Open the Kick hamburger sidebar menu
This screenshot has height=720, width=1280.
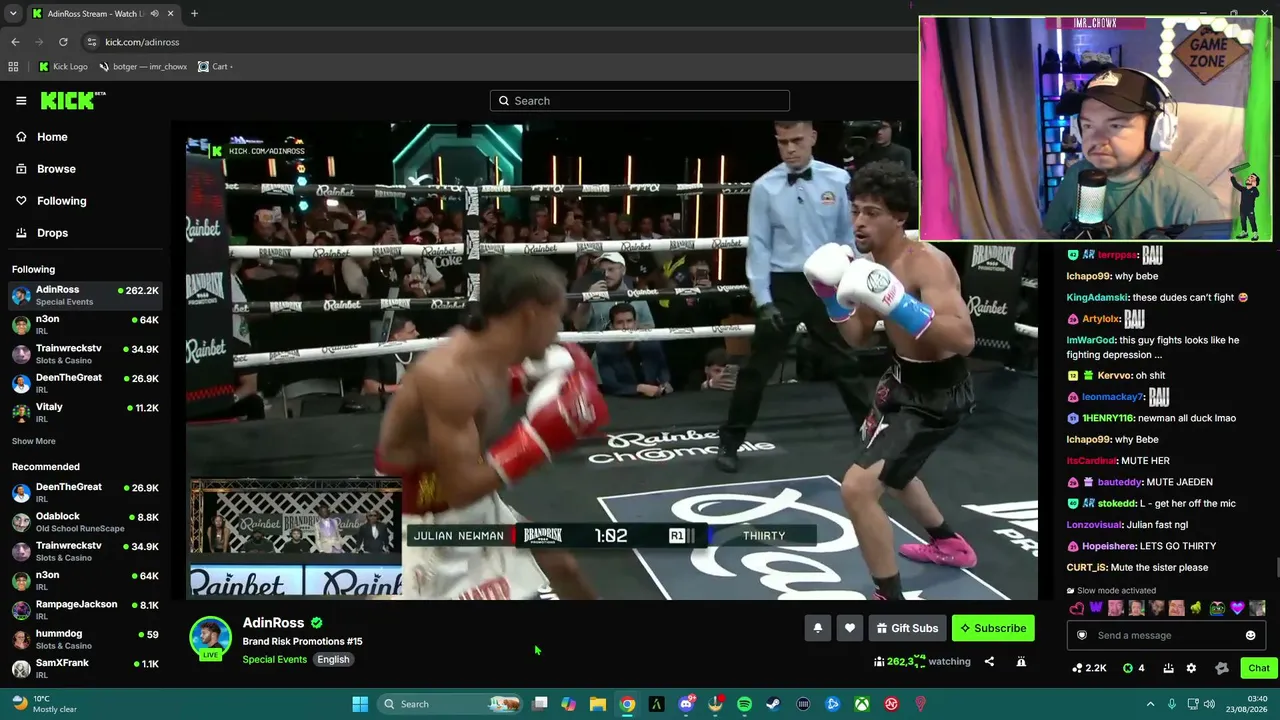point(21,100)
